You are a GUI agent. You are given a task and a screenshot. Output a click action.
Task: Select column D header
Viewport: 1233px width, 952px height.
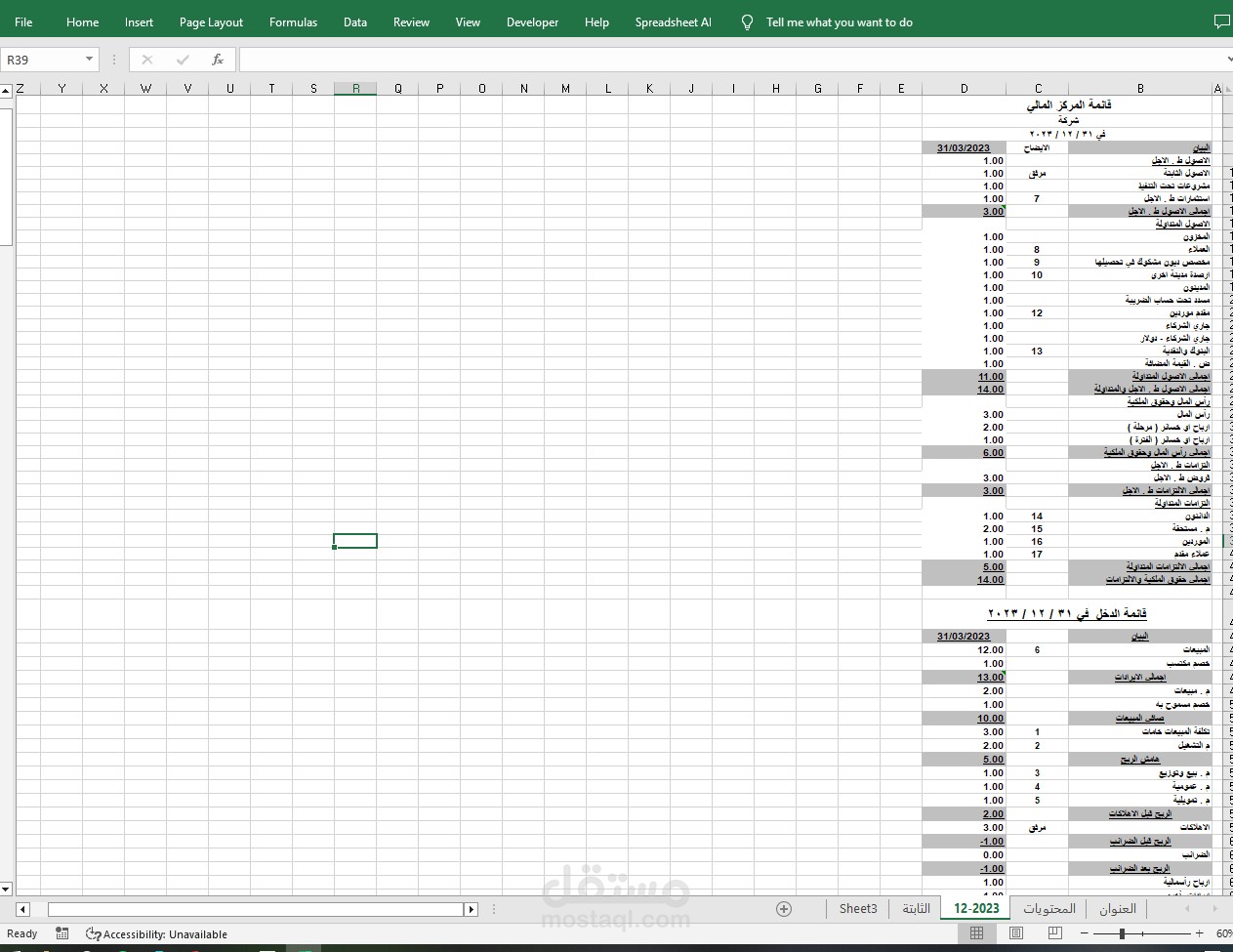point(964,88)
